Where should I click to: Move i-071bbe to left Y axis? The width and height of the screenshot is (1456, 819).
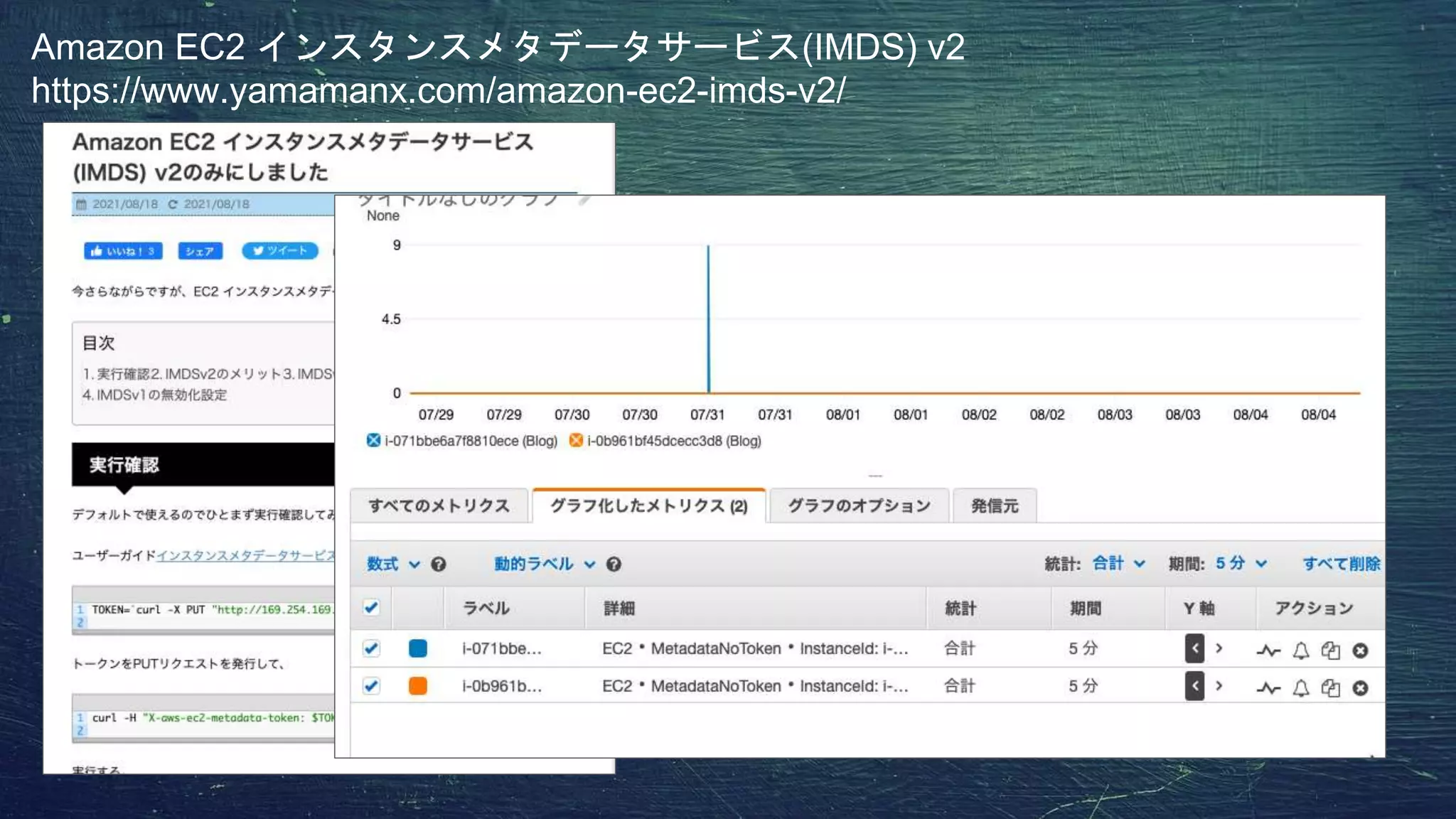(x=1194, y=648)
